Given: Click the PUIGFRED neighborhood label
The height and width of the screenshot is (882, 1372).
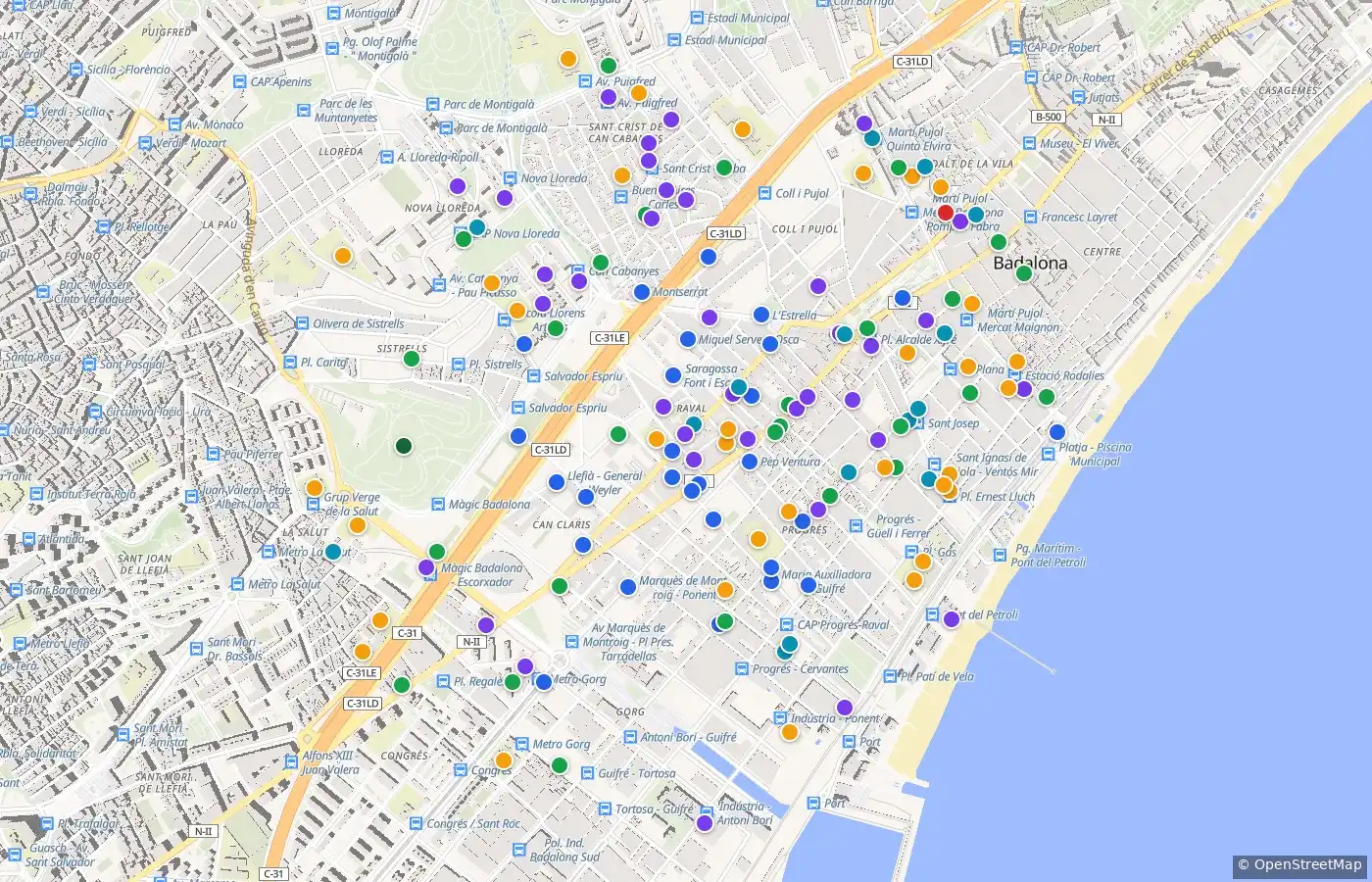Looking at the screenshot, I should pos(167,32).
